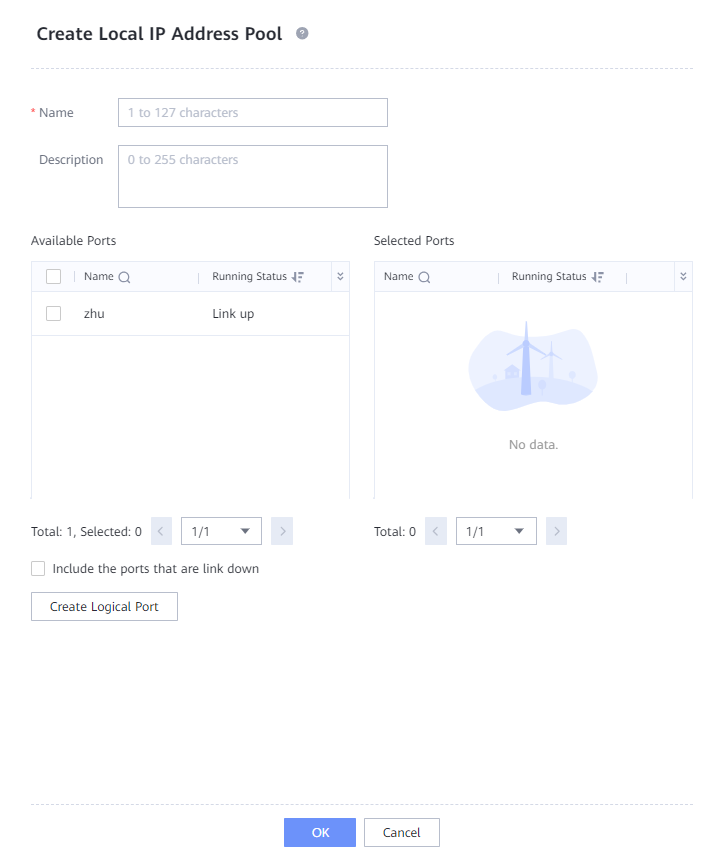Expand the Available Ports column options chevron
Image resolution: width=709 pixels, height=860 pixels.
pos(340,277)
